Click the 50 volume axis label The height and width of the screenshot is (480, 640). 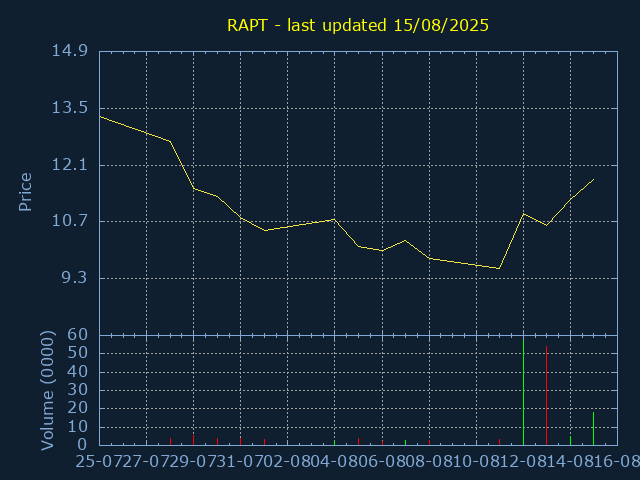click(x=78, y=353)
